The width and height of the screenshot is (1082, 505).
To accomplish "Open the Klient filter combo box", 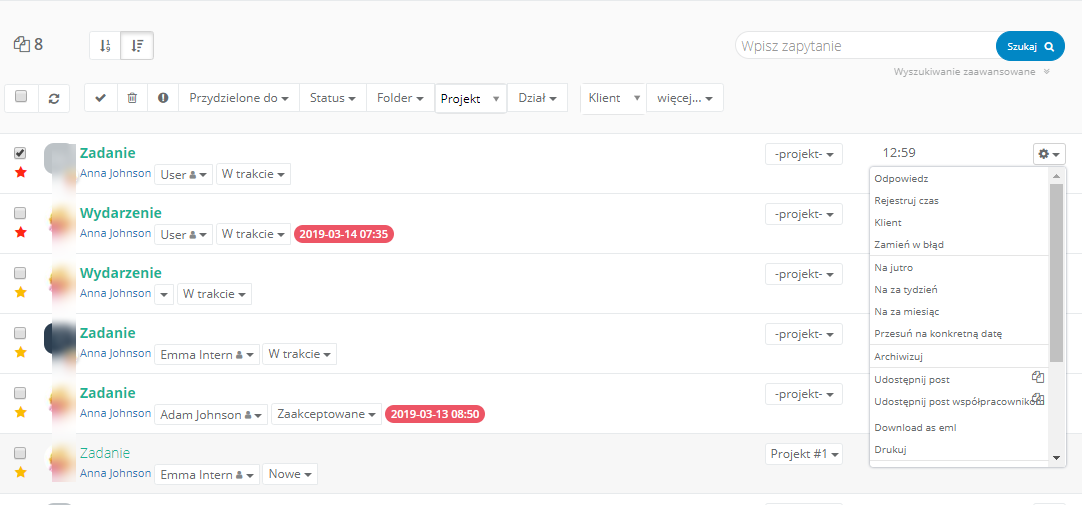I will tap(613, 98).
